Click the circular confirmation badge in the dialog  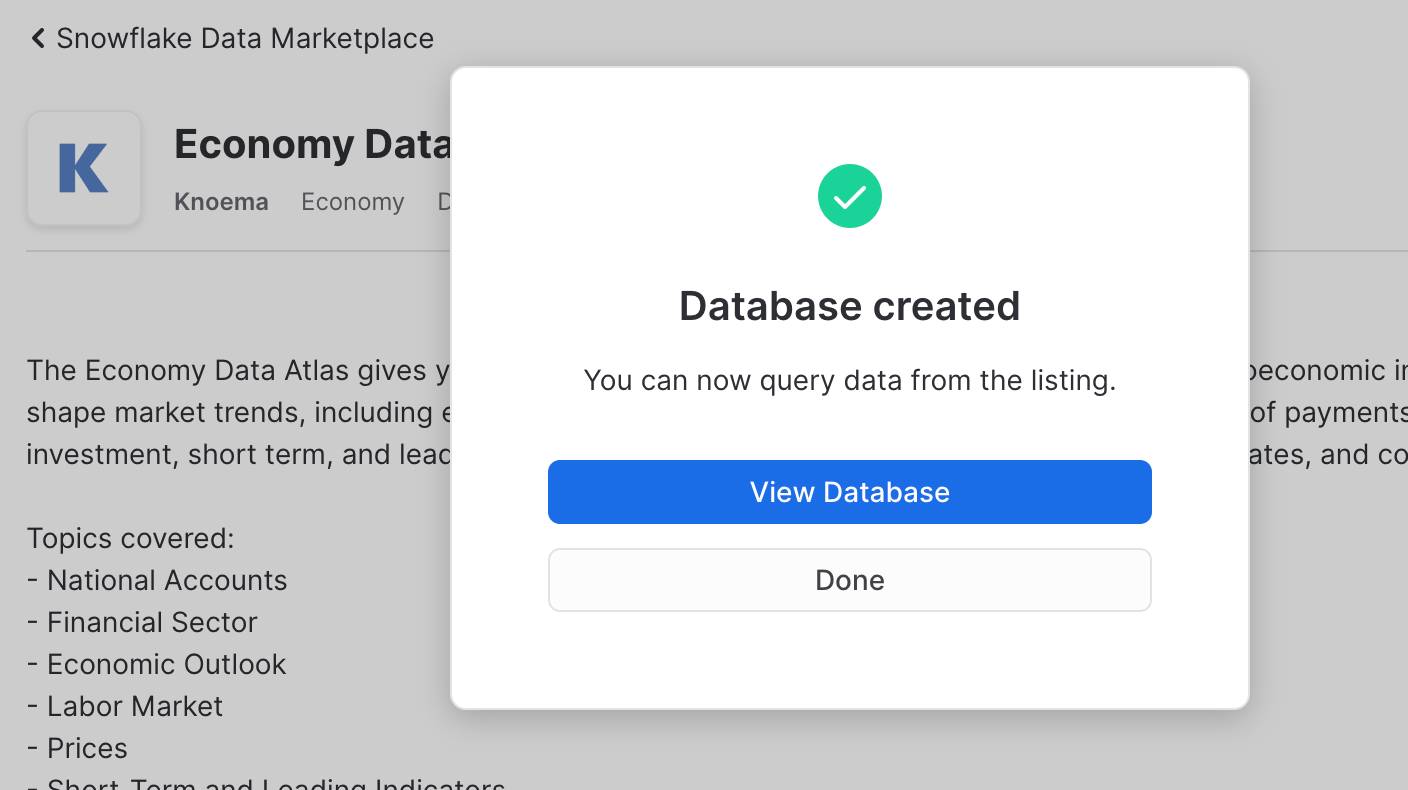point(849,196)
